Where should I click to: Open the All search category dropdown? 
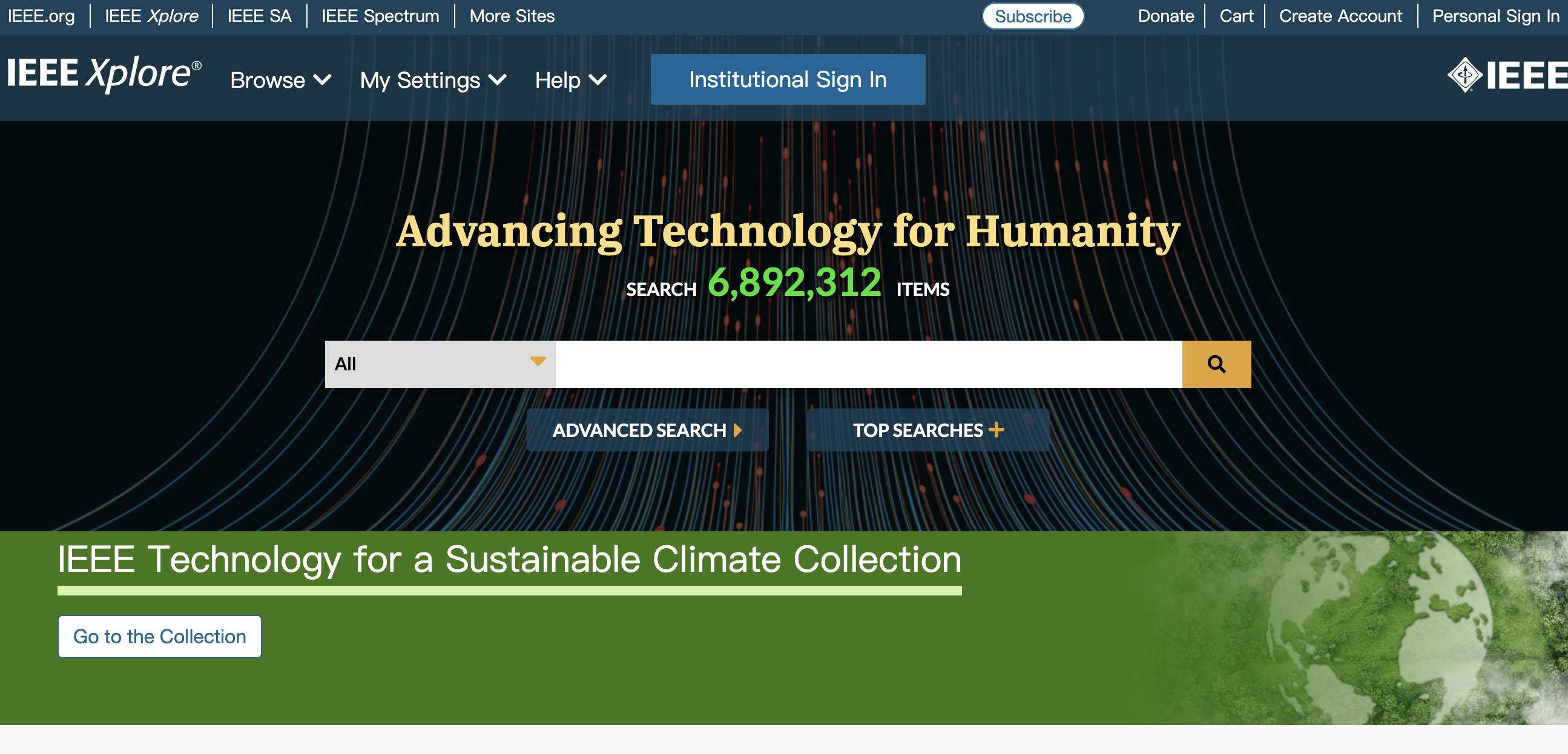pyautogui.click(x=440, y=364)
